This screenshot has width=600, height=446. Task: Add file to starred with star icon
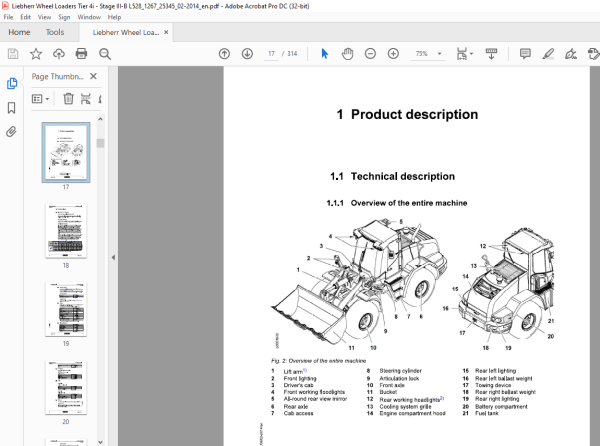coord(36,54)
